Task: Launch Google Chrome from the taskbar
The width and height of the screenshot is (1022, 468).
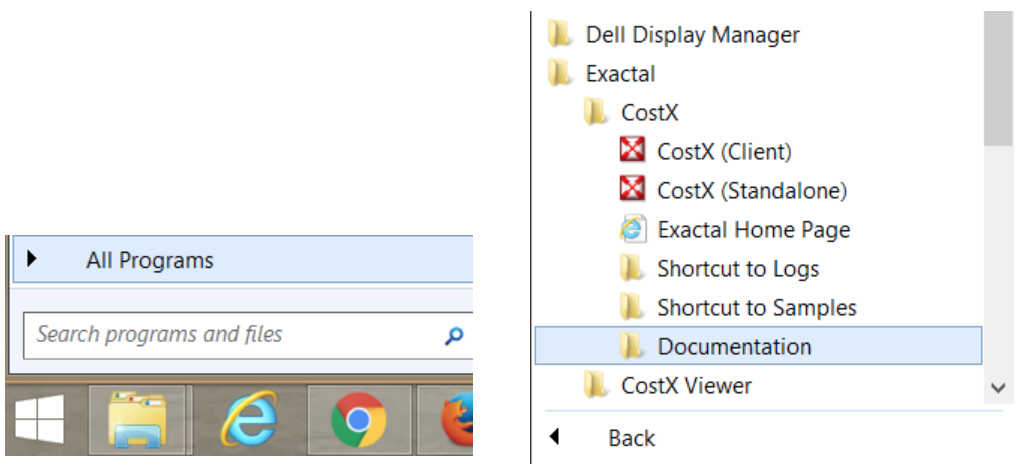Action: (x=358, y=419)
